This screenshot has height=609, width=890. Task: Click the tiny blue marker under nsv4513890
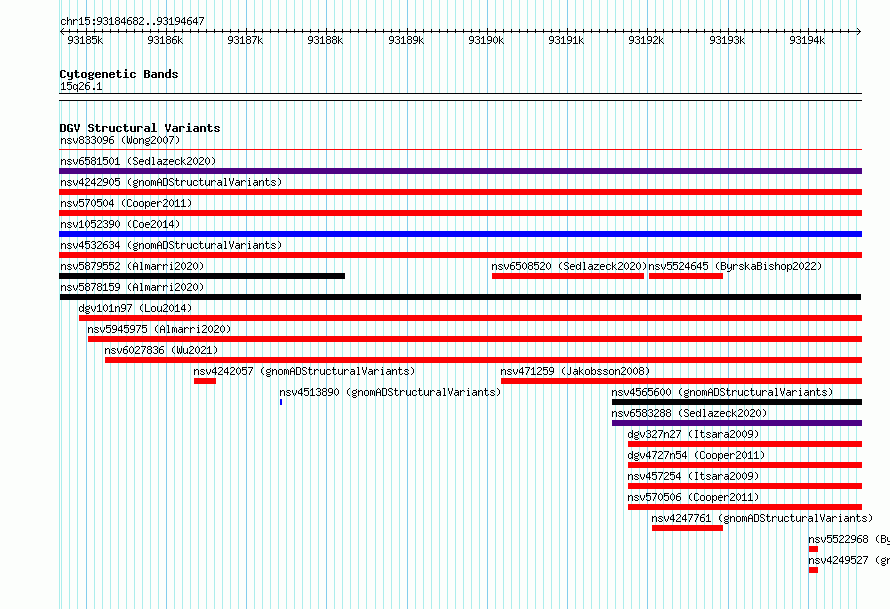coord(281,402)
